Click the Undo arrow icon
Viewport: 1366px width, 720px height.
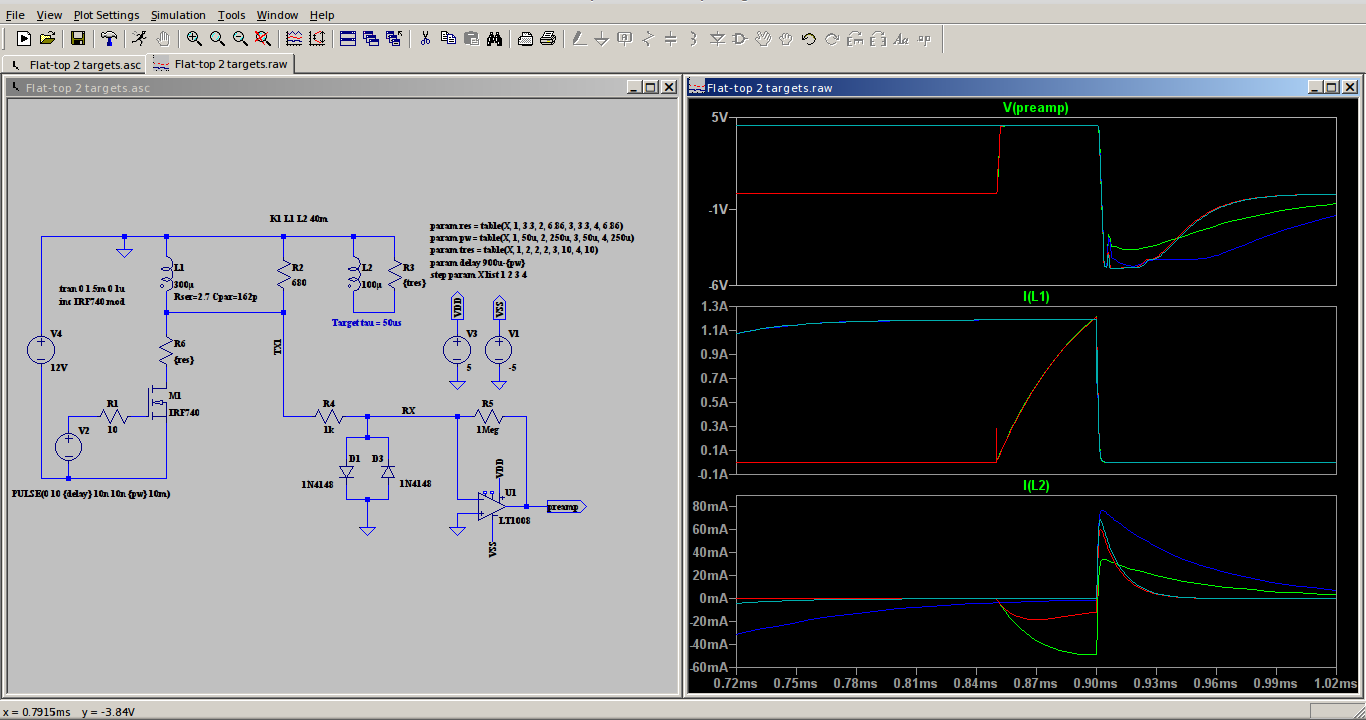pos(809,39)
